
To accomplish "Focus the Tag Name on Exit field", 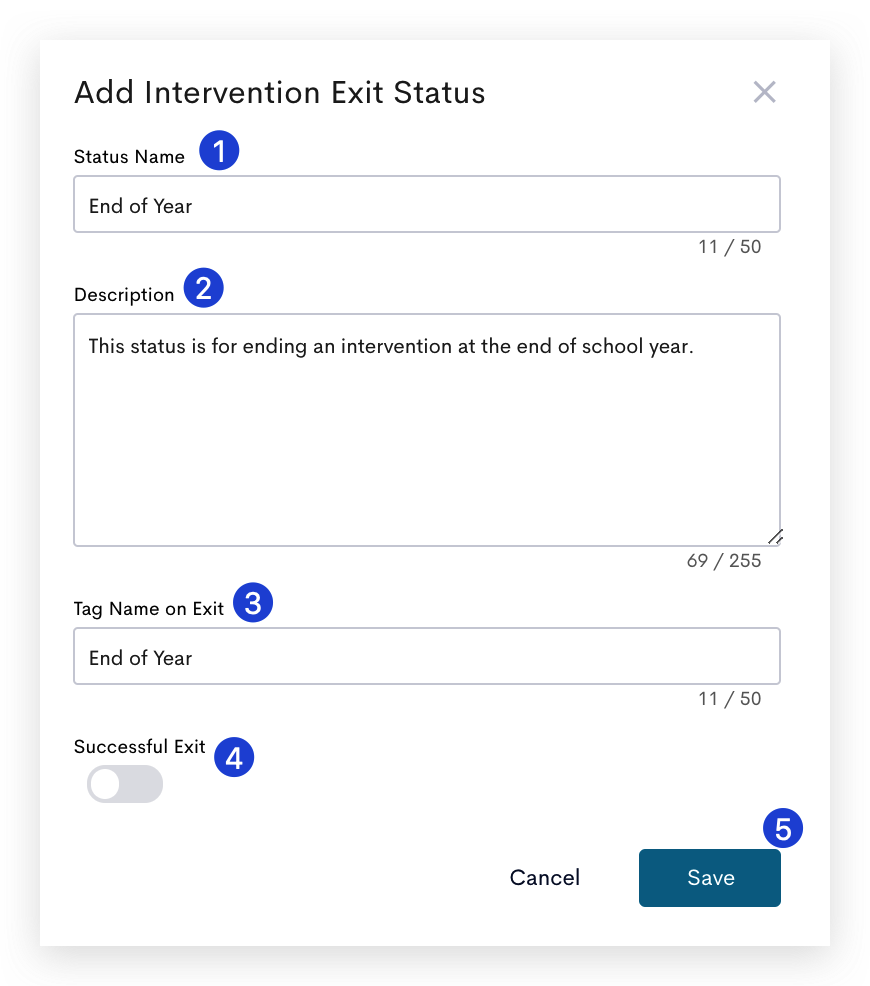I will pyautogui.click(x=427, y=656).
